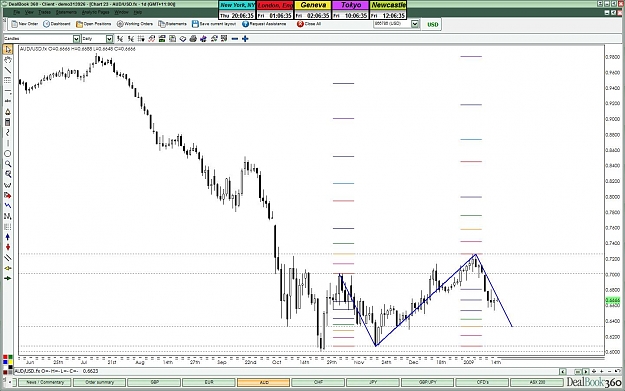Choose the trend line drawing tool
This screenshot has height=391, width=625.
(8, 70)
